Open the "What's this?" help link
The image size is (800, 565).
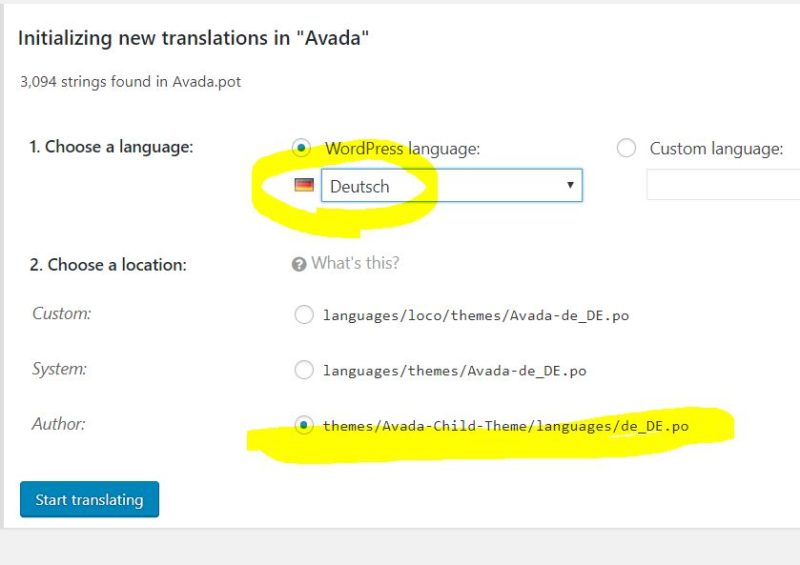[355, 264]
